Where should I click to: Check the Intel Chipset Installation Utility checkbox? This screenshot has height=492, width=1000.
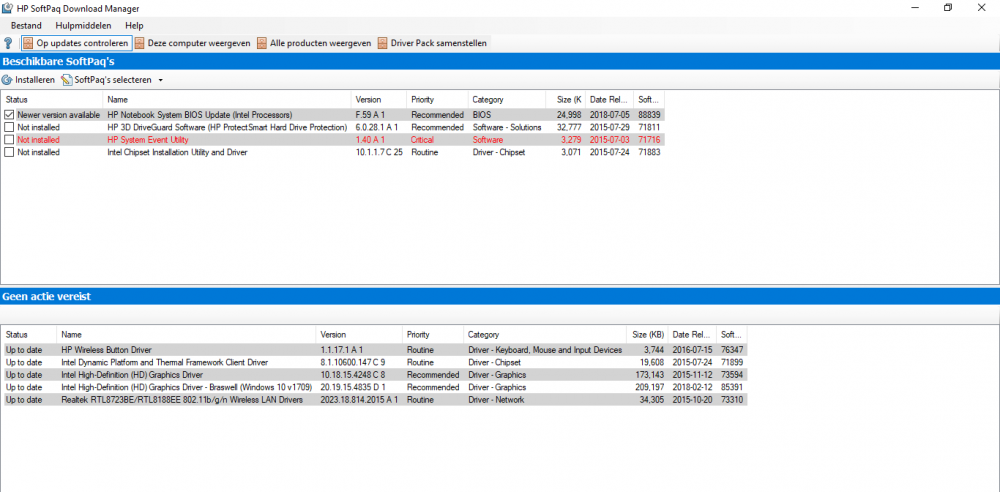(x=9, y=153)
